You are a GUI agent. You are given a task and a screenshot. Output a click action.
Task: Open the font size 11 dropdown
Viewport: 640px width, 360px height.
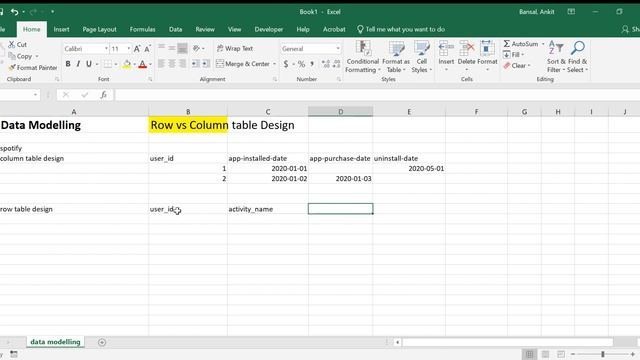click(129, 49)
